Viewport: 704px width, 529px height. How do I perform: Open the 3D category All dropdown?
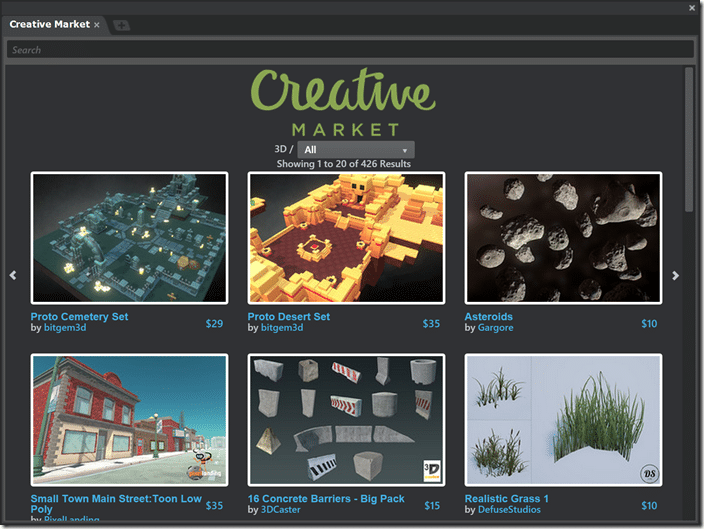(356, 150)
